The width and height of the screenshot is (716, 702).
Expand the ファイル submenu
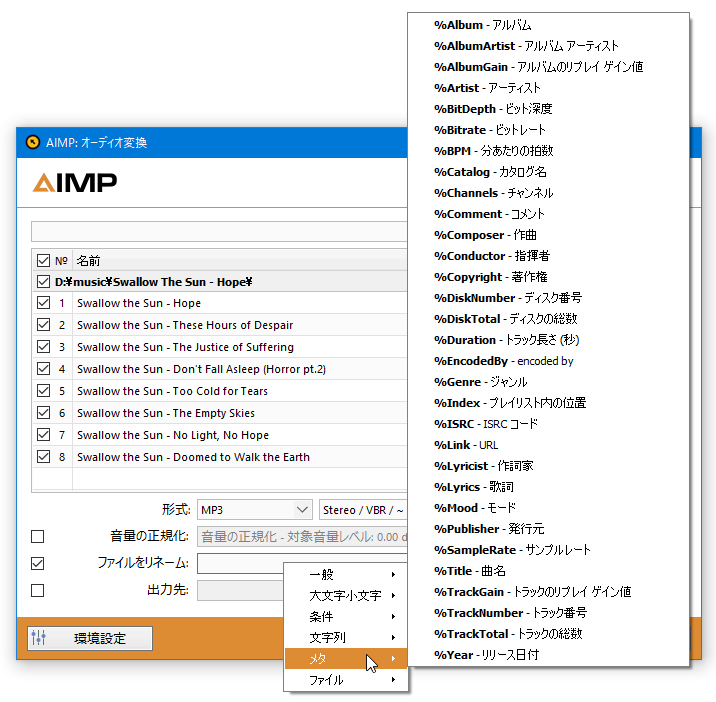pyautogui.click(x=346, y=680)
